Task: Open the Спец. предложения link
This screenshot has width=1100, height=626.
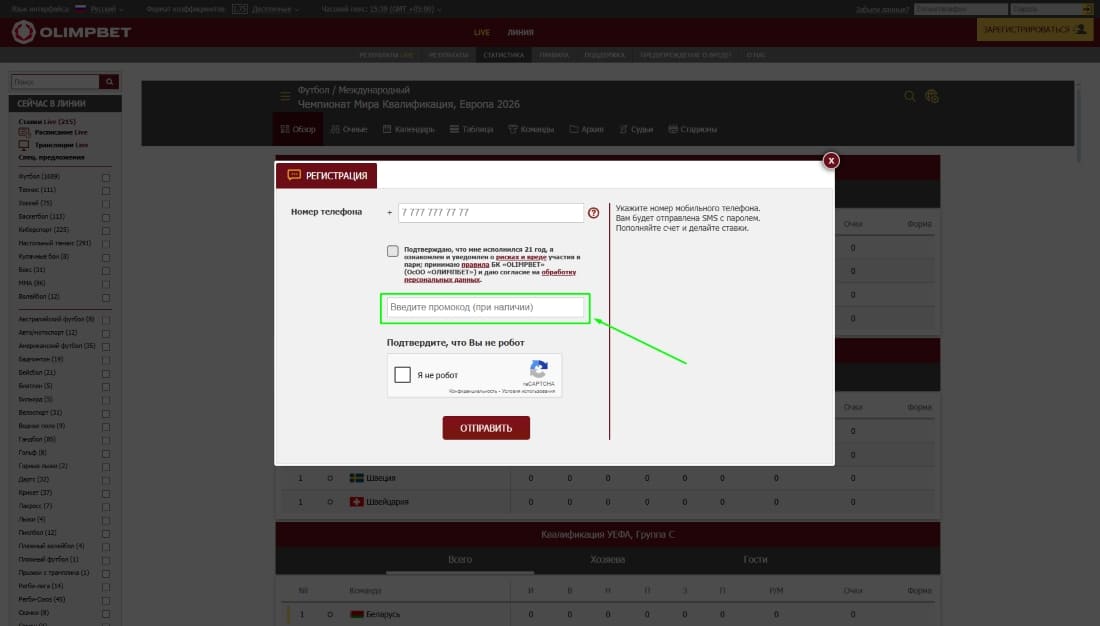Action: tap(51, 157)
